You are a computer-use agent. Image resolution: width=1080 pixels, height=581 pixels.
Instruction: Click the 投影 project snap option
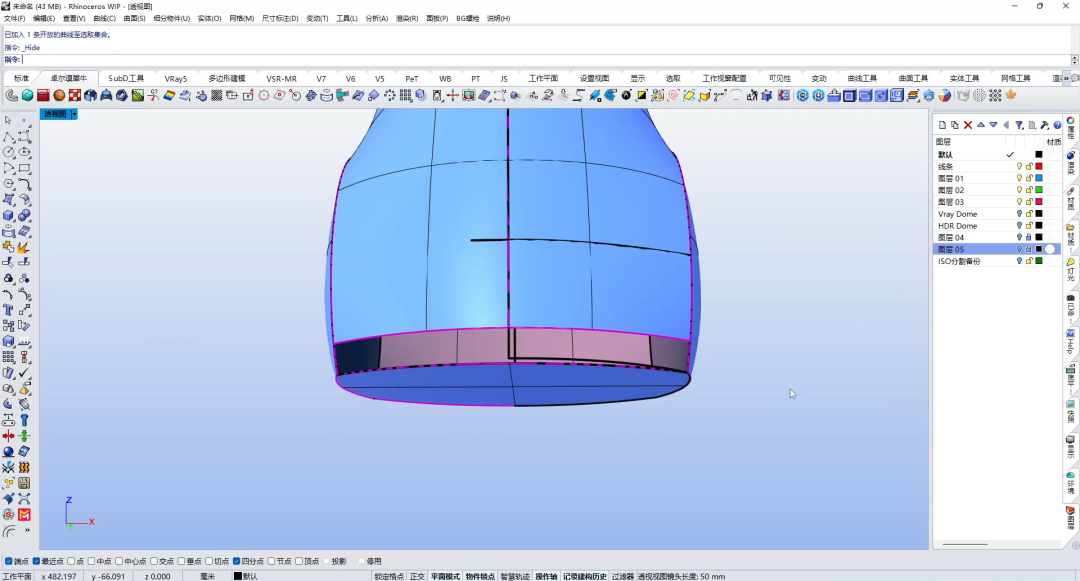[x=335, y=561]
